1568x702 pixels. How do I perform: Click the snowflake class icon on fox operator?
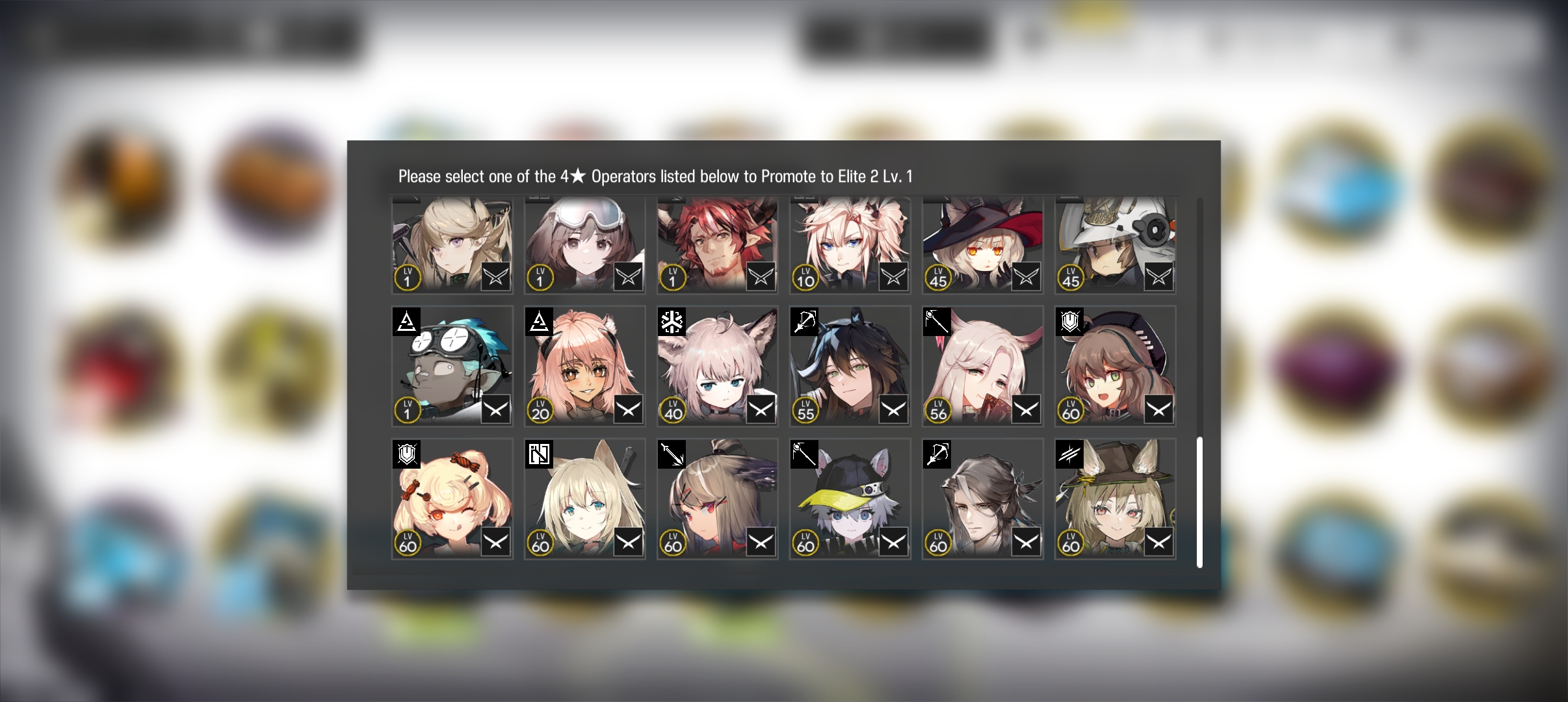click(x=672, y=322)
